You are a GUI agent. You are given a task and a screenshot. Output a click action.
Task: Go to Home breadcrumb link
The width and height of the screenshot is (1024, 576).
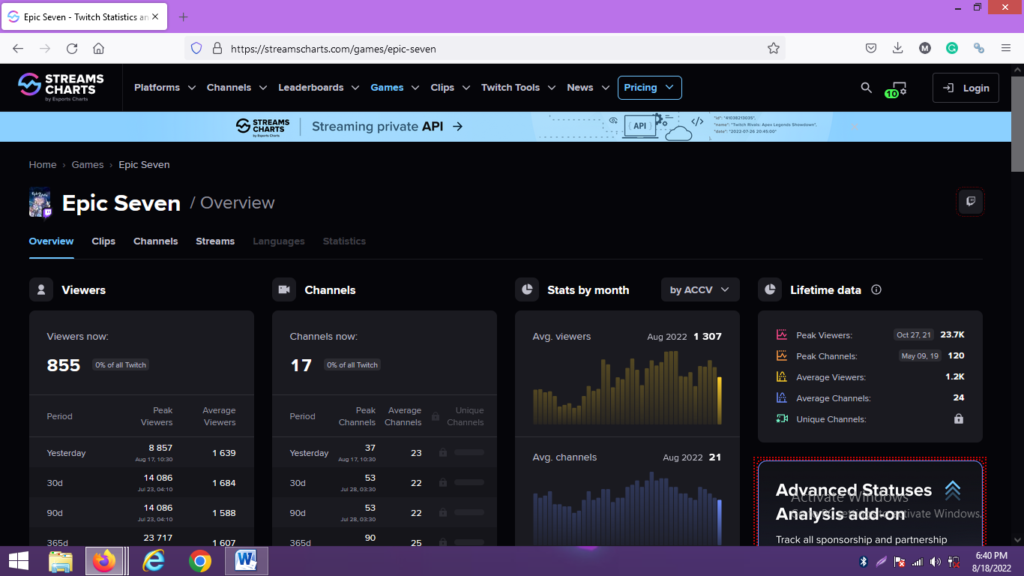(42, 165)
